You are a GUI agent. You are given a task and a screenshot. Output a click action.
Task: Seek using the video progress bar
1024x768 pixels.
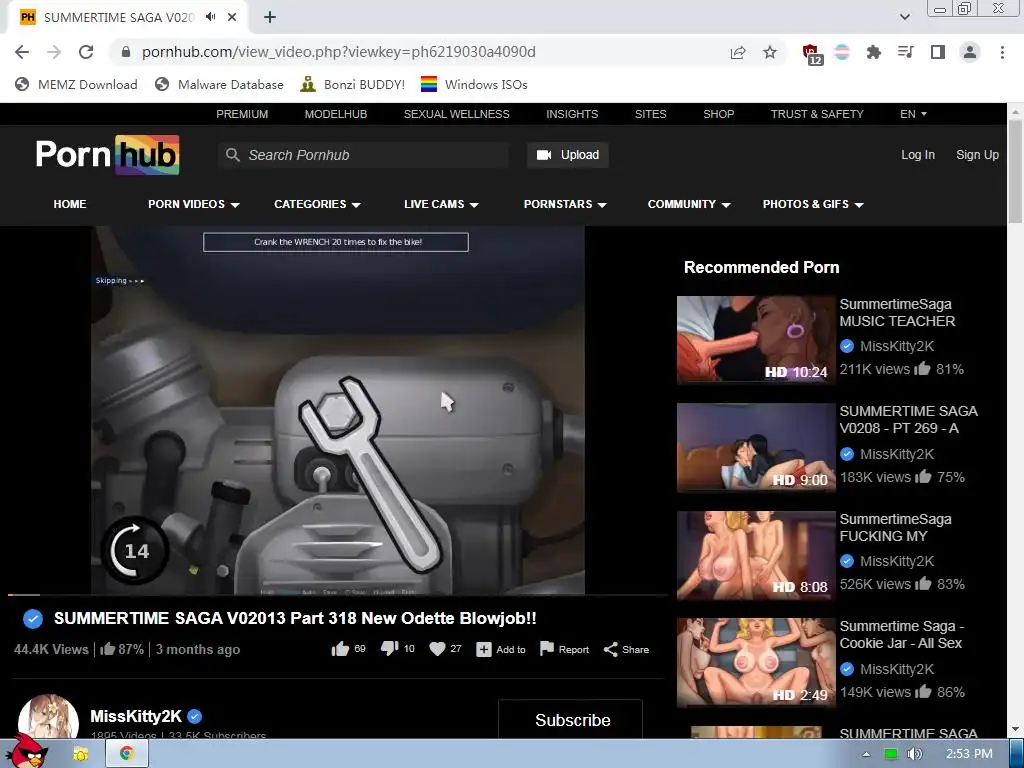tap(338, 595)
